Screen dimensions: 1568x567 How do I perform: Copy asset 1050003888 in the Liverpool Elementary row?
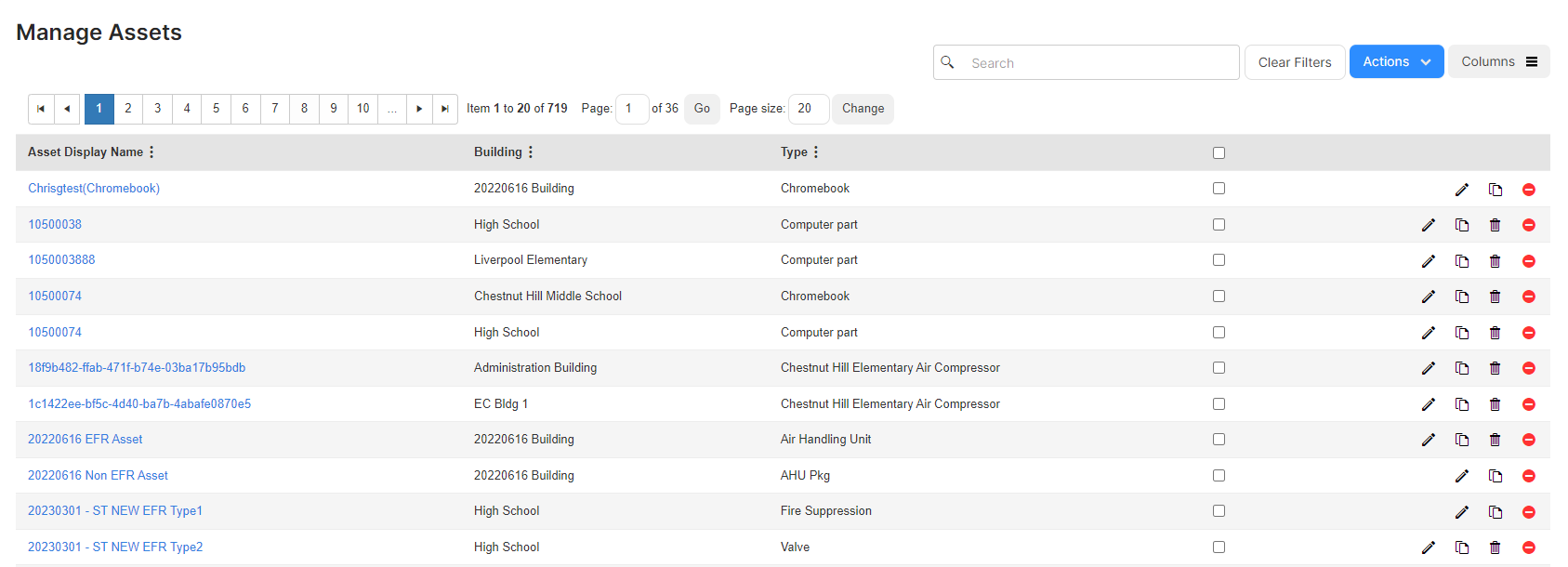coord(1462,261)
